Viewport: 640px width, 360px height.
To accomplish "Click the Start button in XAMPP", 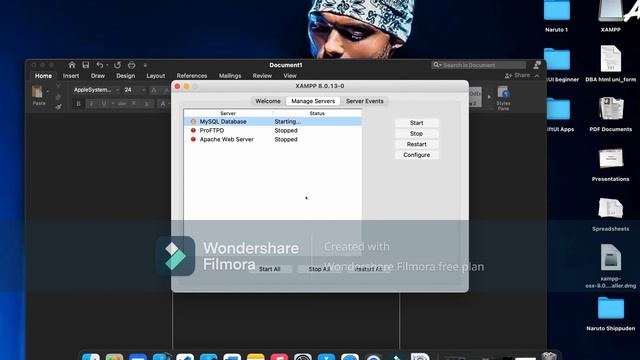I will (x=416, y=123).
